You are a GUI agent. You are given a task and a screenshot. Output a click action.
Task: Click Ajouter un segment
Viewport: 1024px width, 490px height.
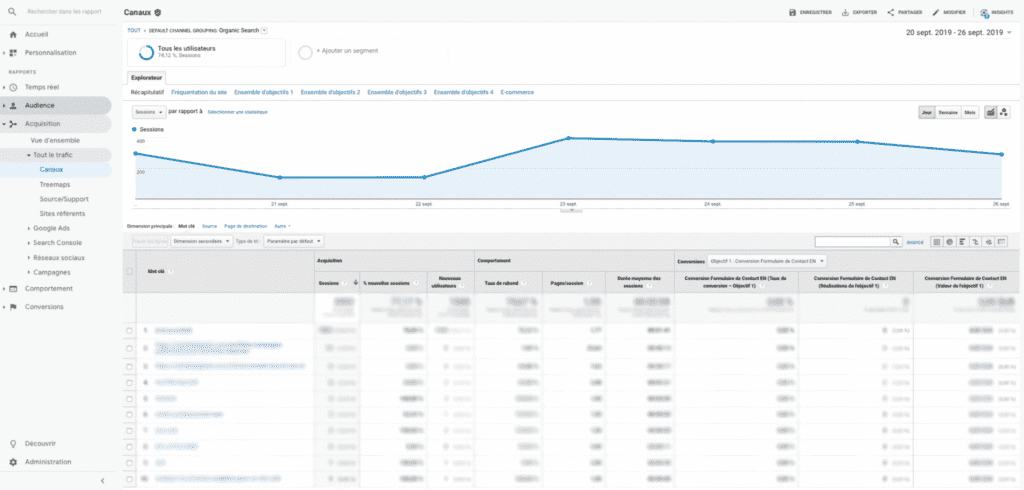342,50
